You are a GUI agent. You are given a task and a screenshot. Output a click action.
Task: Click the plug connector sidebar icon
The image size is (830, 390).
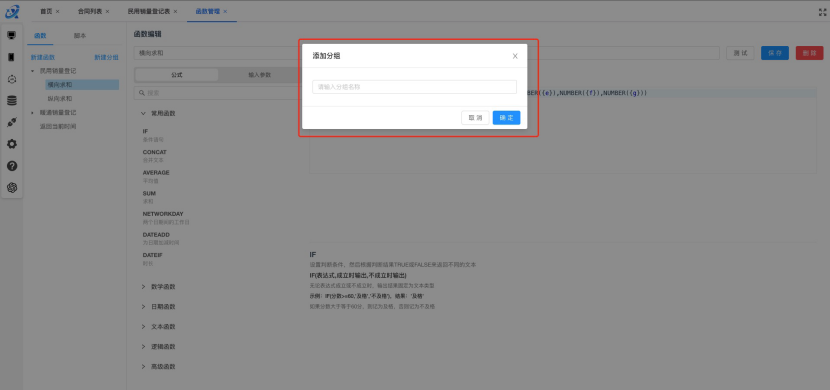click(x=12, y=122)
